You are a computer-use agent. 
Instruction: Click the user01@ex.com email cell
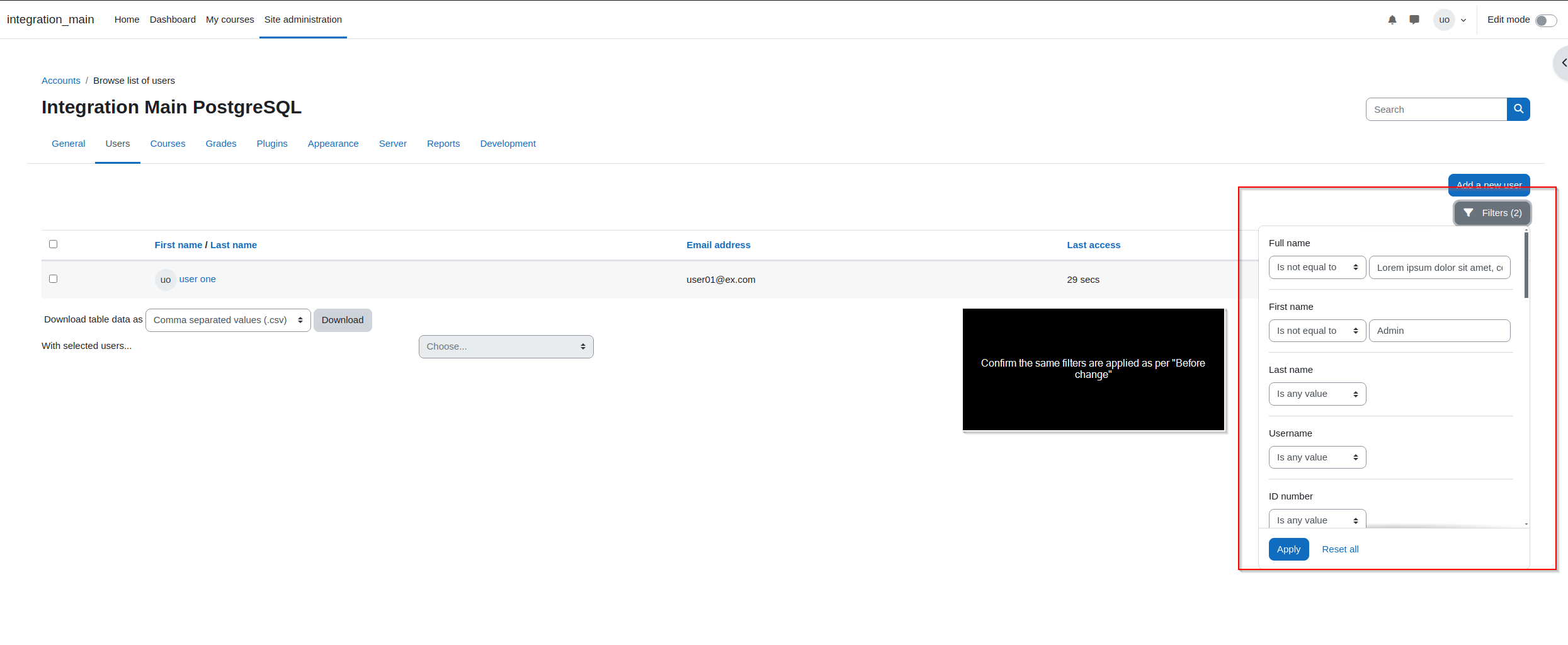[720, 280]
